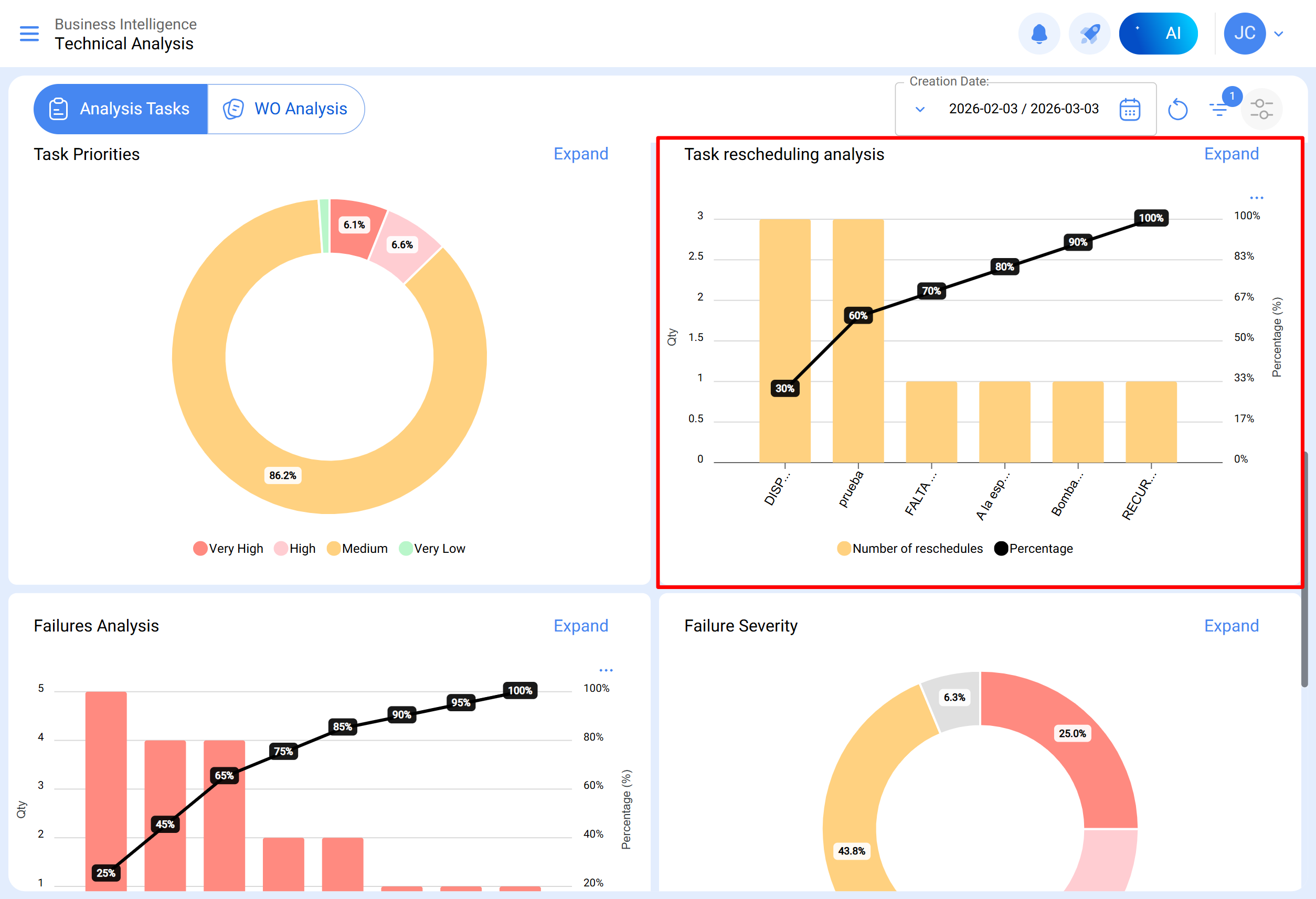Viewport: 1316px width, 899px height.
Task: Click the rocket launch icon
Action: [1089, 34]
